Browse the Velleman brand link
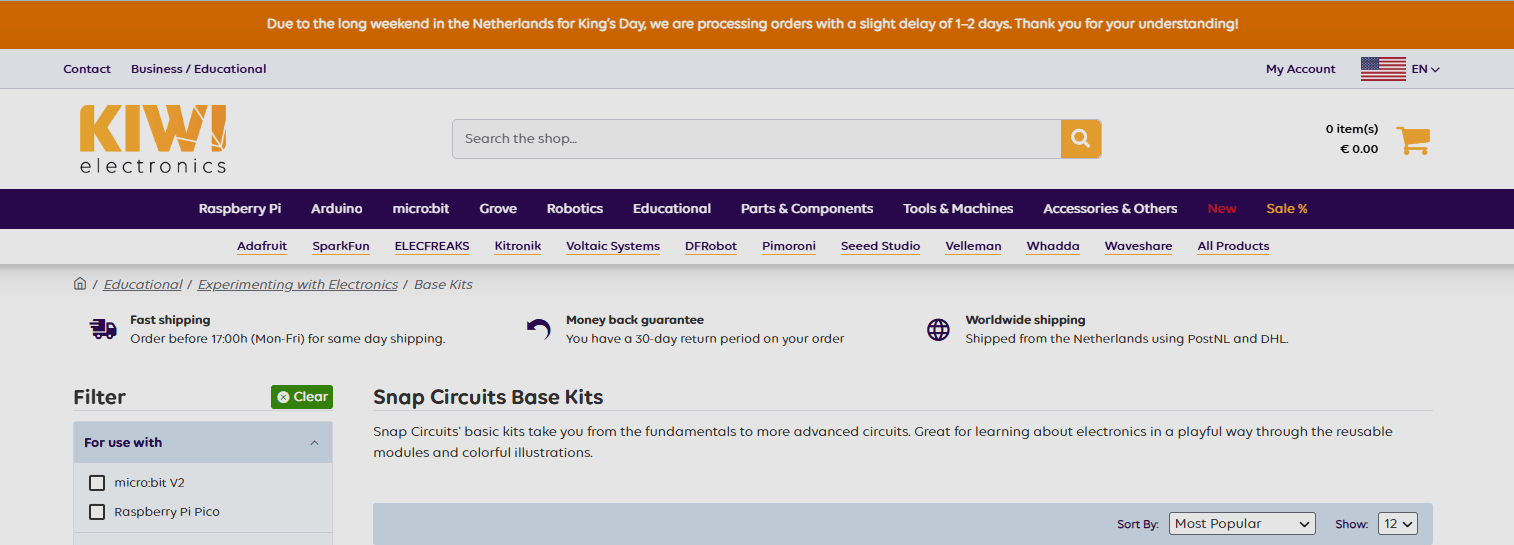The image size is (1514, 545). (974, 246)
